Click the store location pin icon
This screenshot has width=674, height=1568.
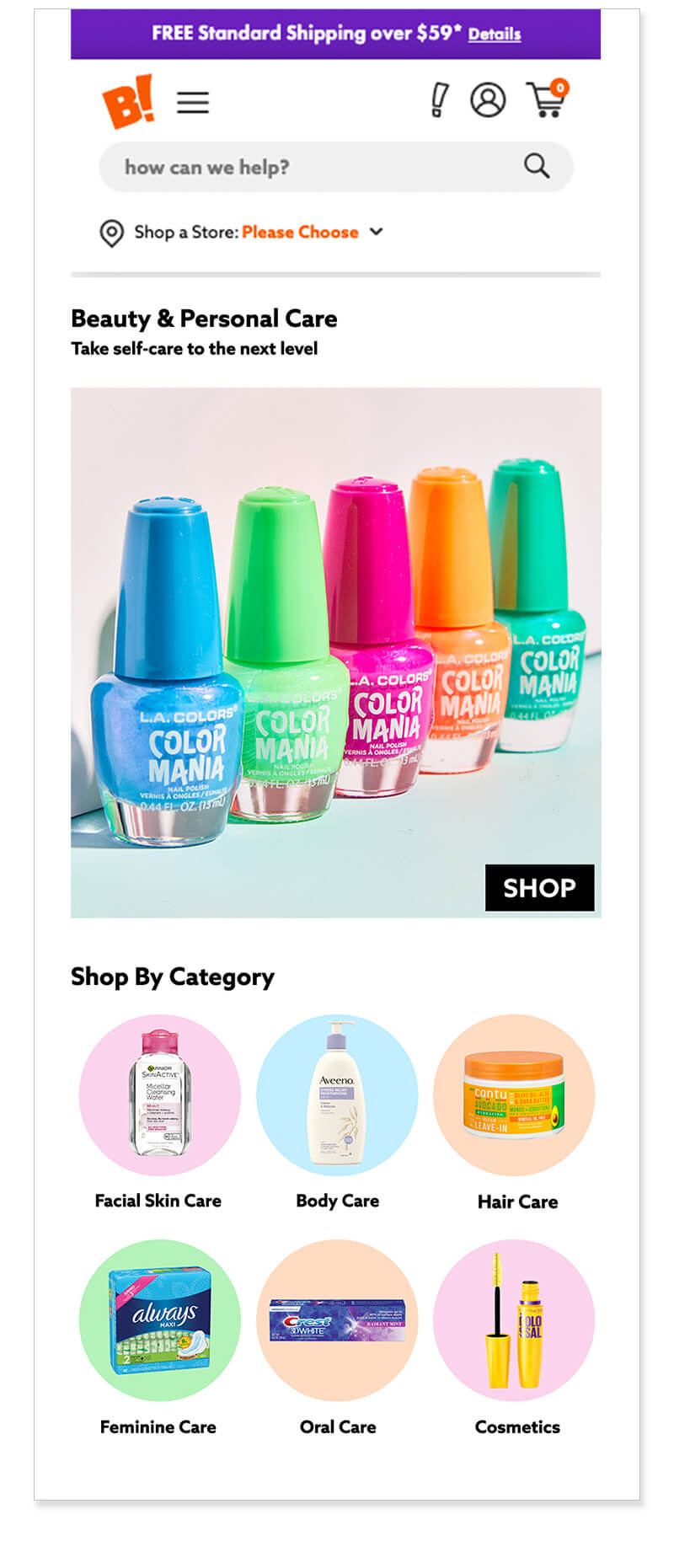click(x=111, y=233)
